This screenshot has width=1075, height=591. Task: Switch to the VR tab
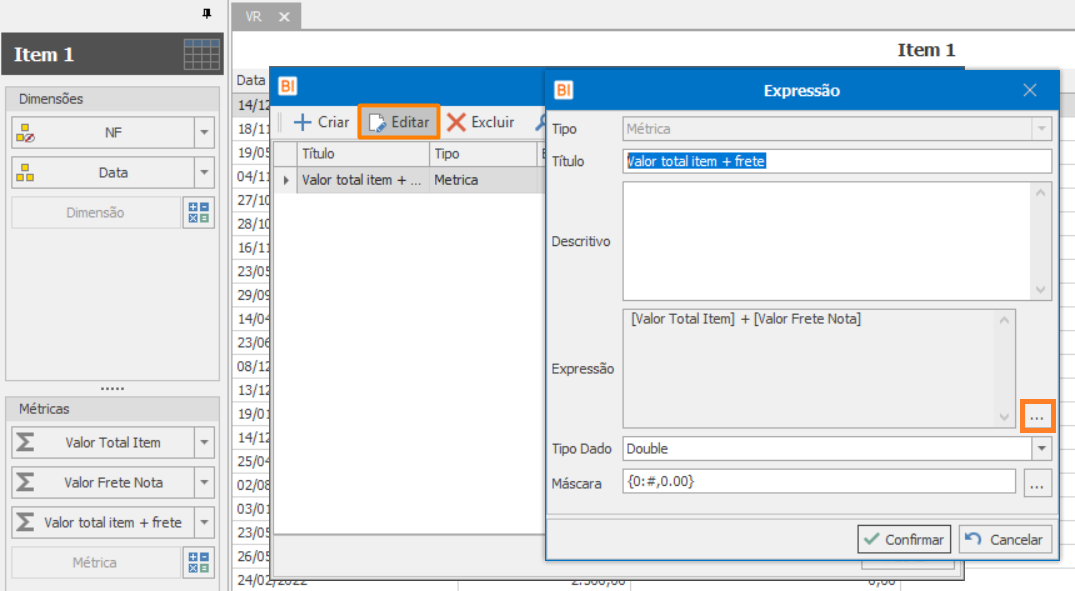[254, 16]
